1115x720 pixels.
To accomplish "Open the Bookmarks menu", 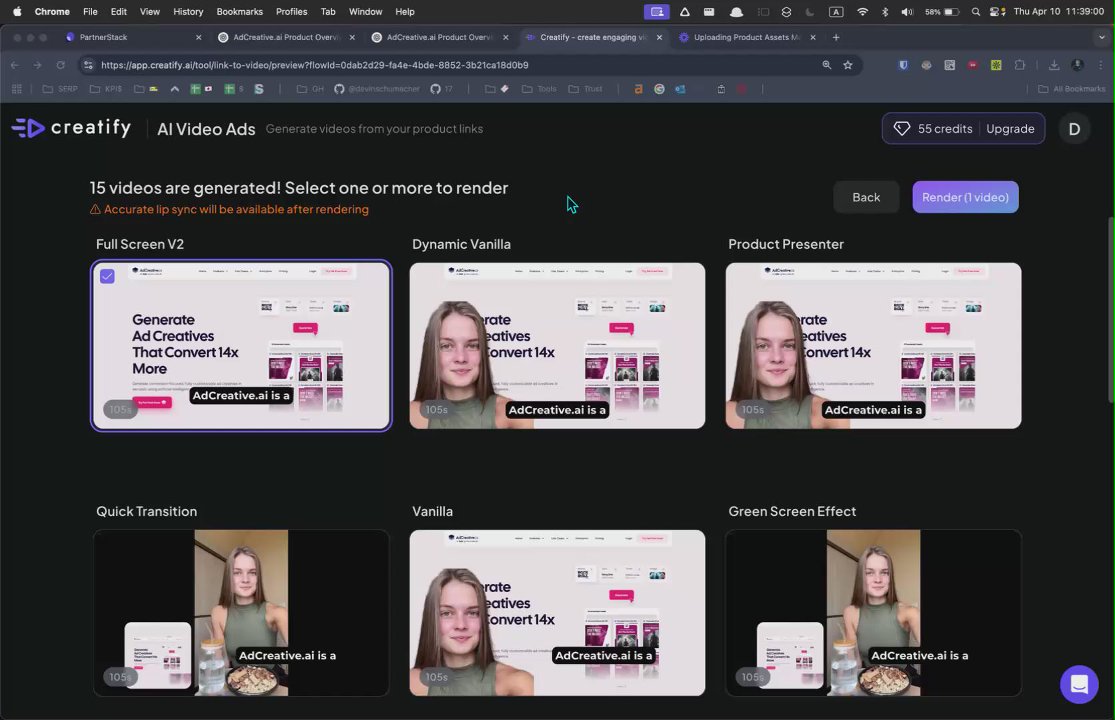I will point(240,11).
